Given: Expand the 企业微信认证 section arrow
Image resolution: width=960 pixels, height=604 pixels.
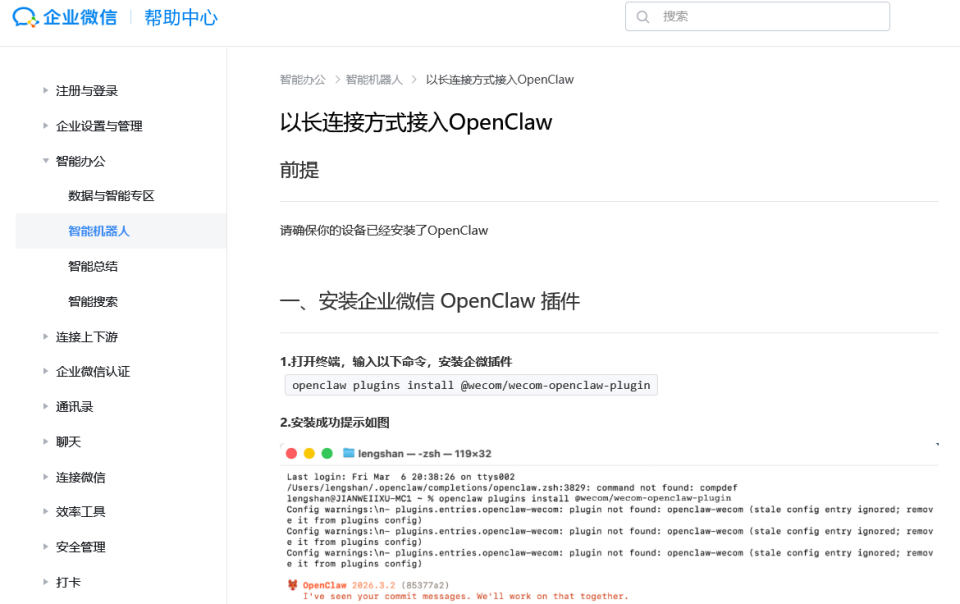Looking at the screenshot, I should [45, 371].
